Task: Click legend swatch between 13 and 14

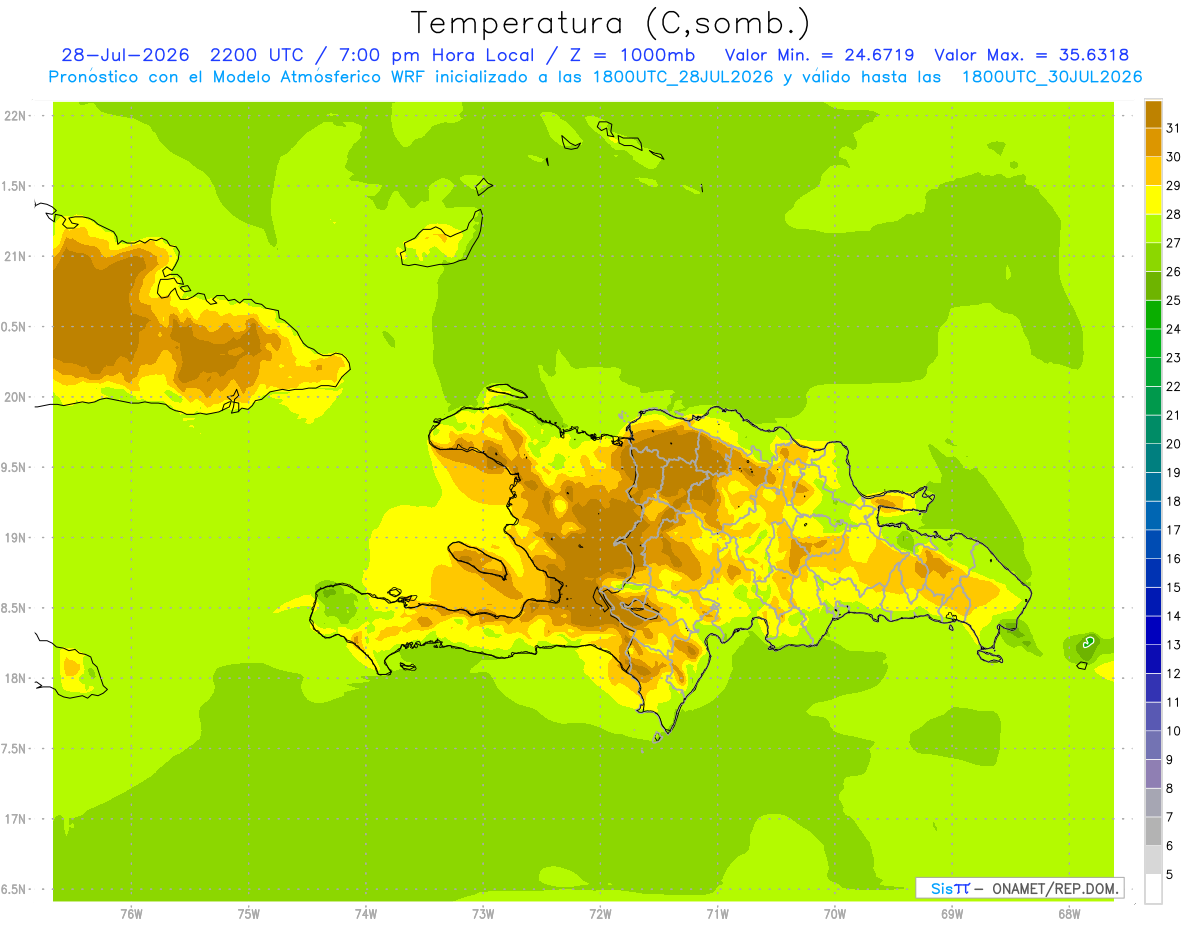Action: click(1153, 630)
